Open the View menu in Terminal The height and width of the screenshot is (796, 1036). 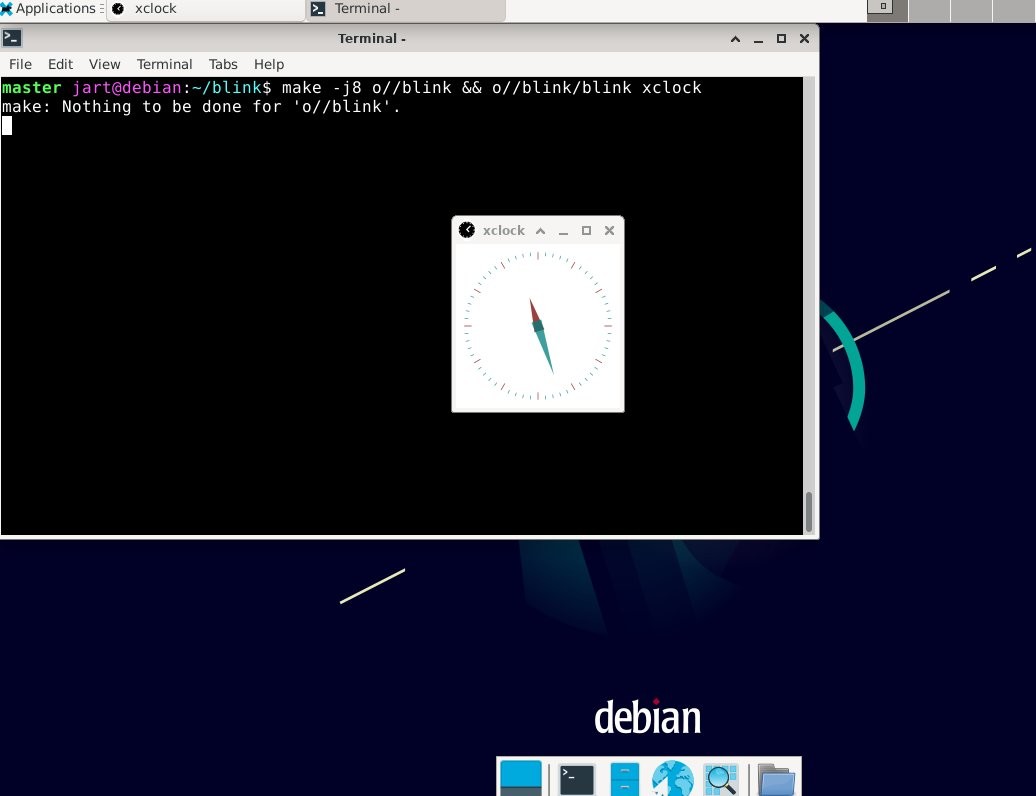tap(104, 64)
